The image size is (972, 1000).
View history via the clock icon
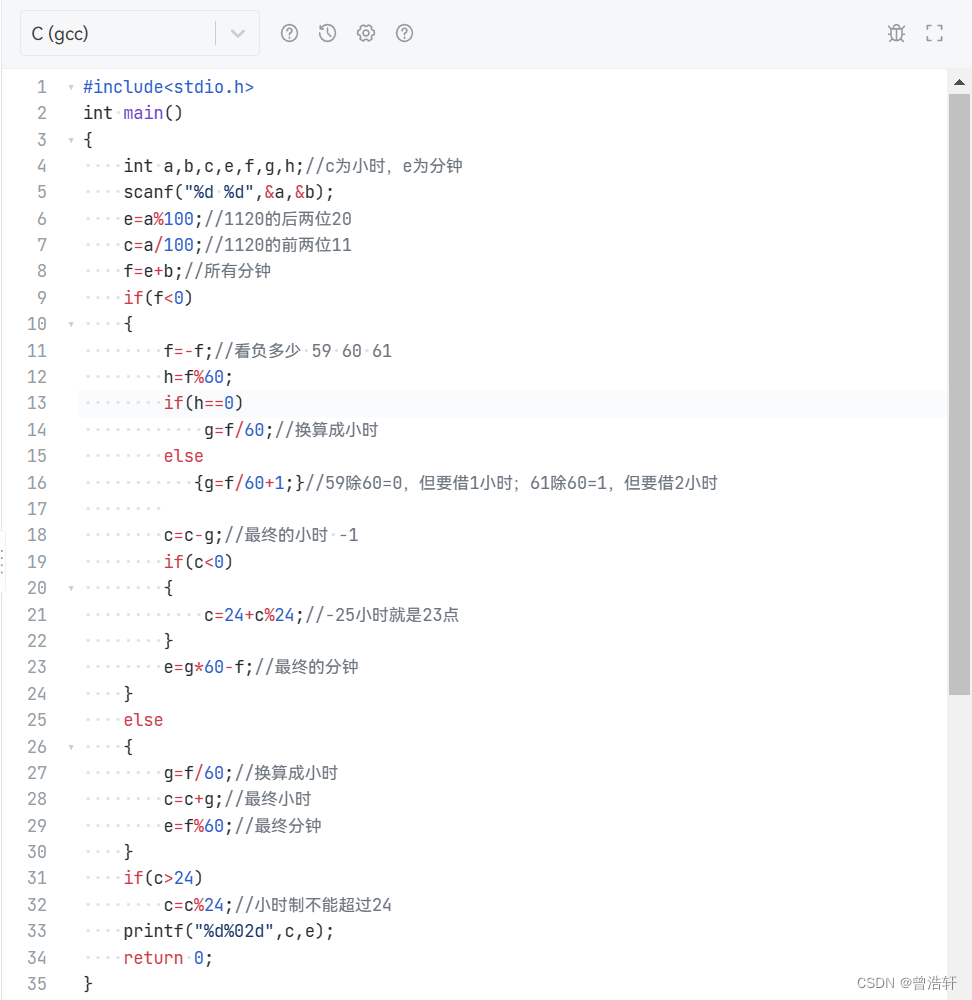[327, 33]
